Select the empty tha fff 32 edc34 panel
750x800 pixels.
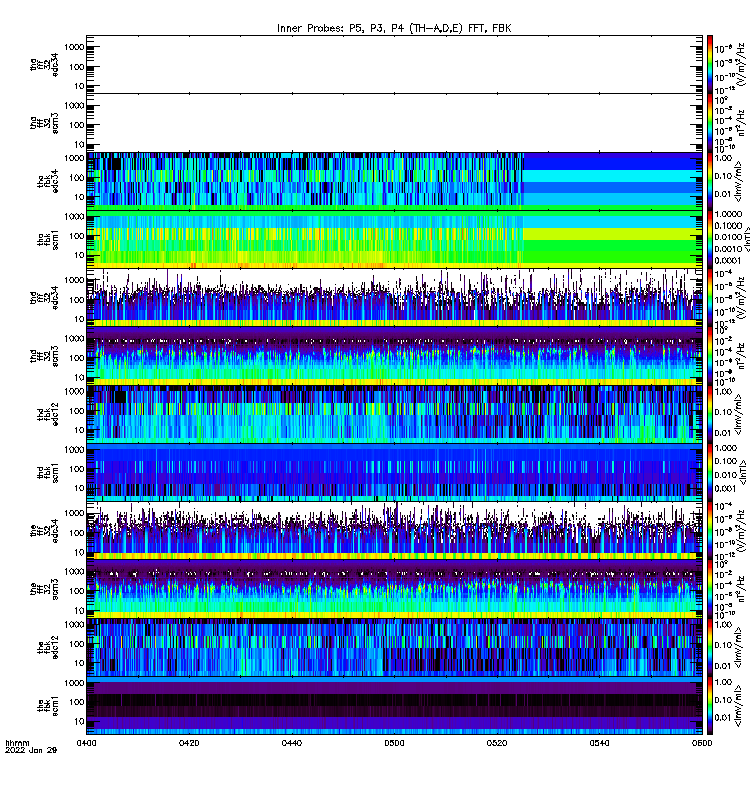point(394,64)
